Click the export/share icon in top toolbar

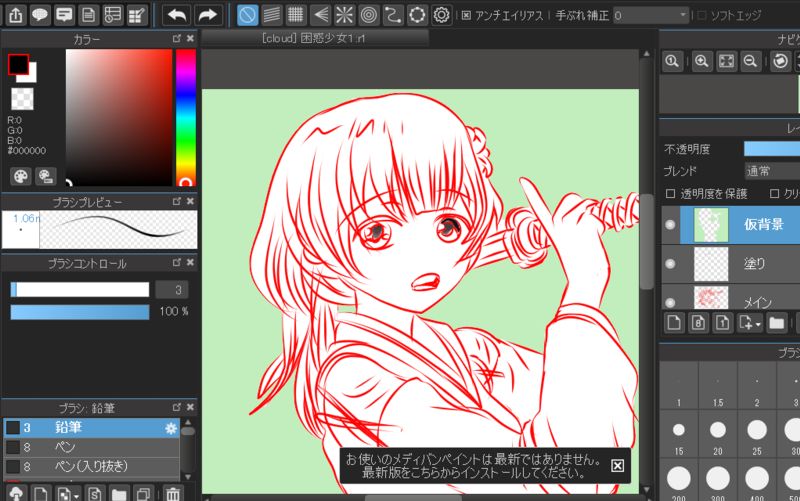(16, 15)
